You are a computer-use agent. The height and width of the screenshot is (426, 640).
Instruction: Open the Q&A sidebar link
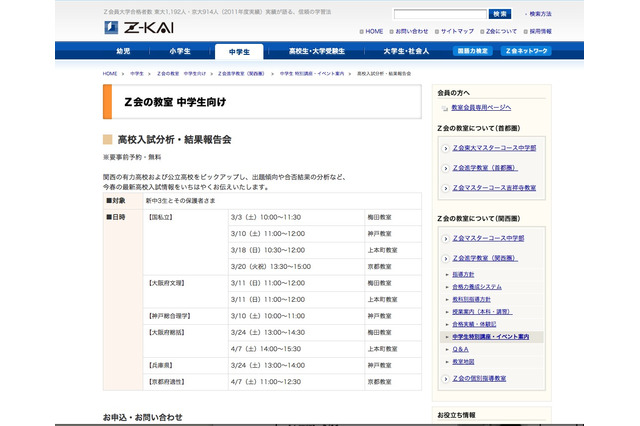[460, 350]
